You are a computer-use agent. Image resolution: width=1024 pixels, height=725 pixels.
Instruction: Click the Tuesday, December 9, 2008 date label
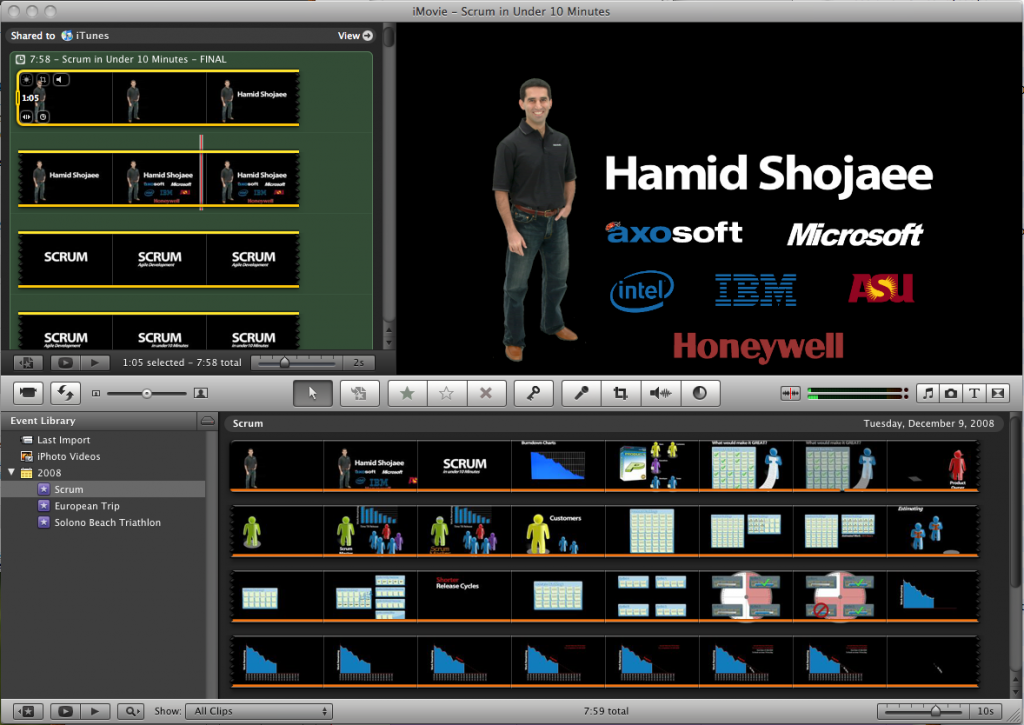pyautogui.click(x=929, y=423)
